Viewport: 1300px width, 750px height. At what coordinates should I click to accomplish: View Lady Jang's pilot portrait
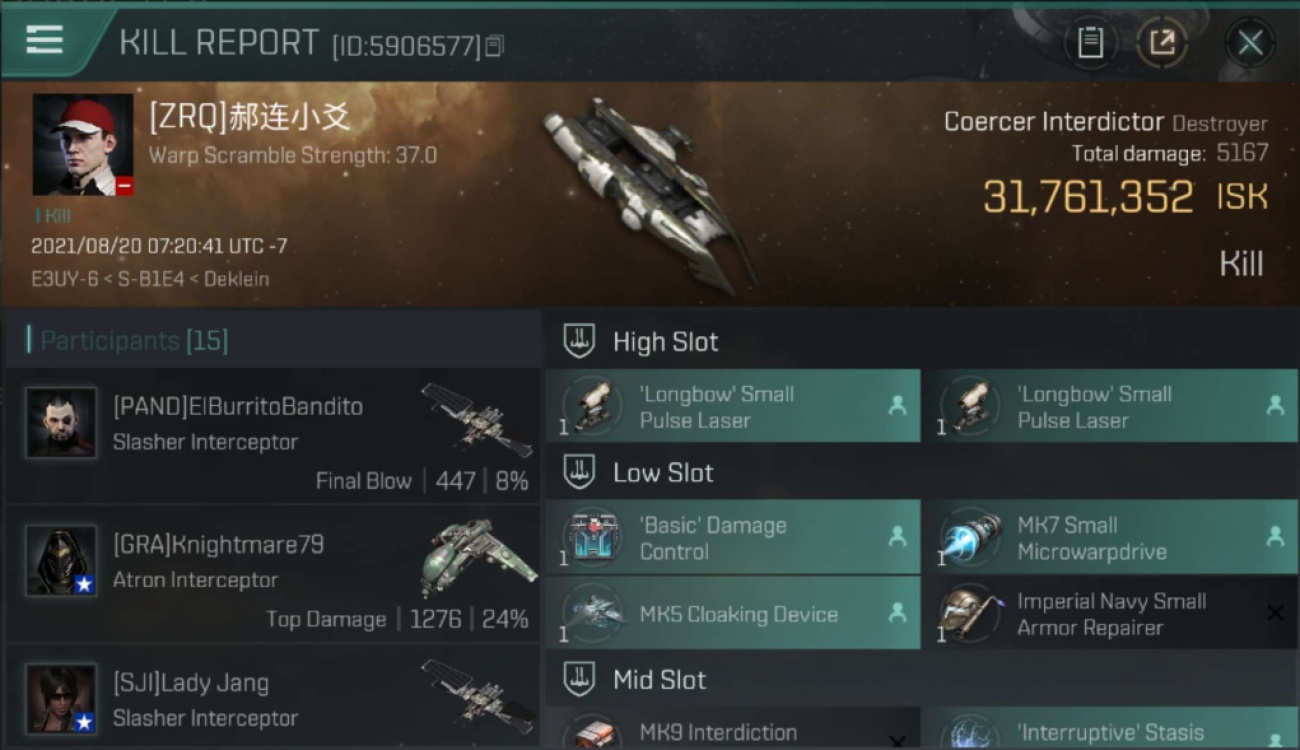tap(61, 699)
